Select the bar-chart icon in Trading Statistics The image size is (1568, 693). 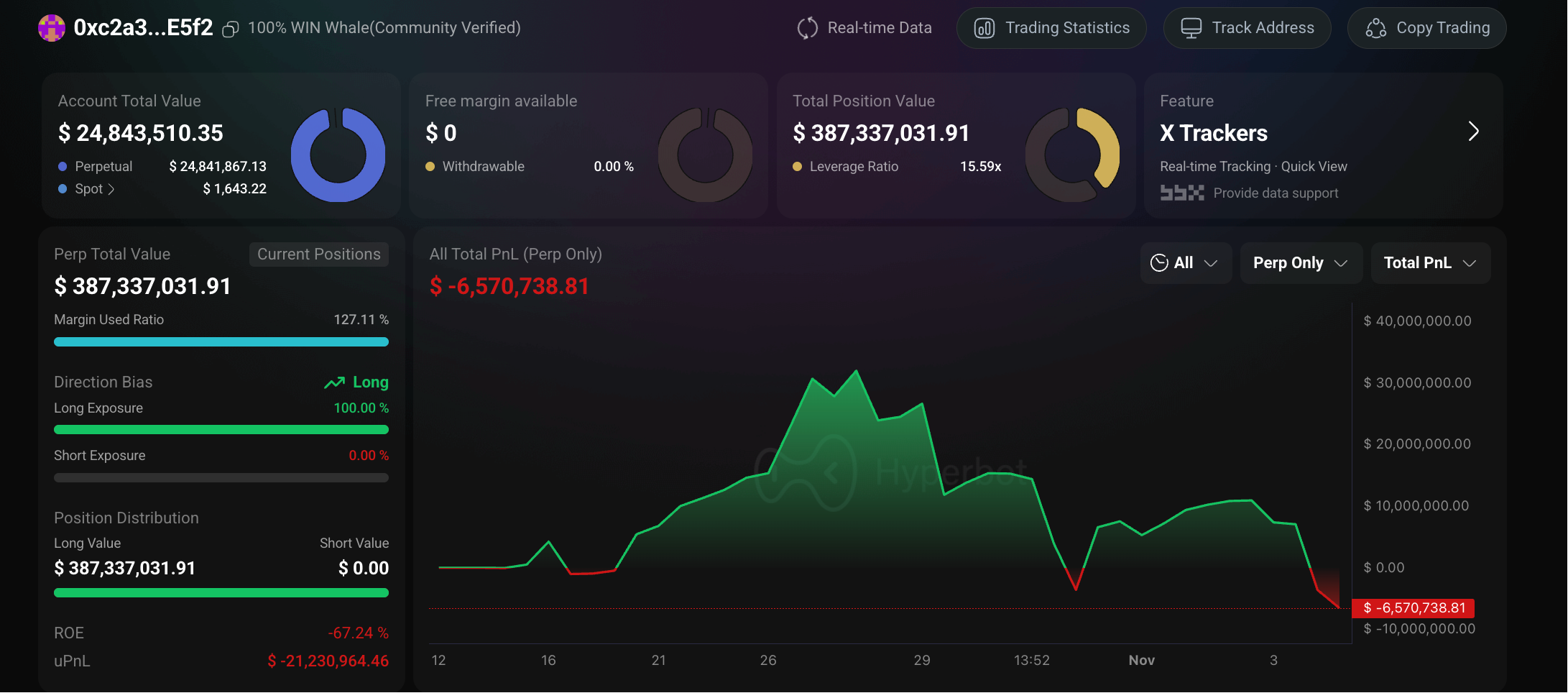985,28
